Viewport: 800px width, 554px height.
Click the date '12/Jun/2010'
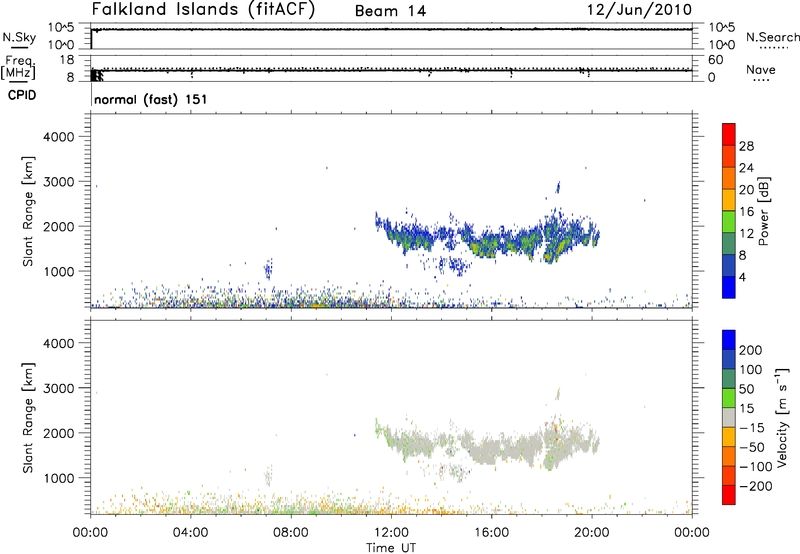639,10
